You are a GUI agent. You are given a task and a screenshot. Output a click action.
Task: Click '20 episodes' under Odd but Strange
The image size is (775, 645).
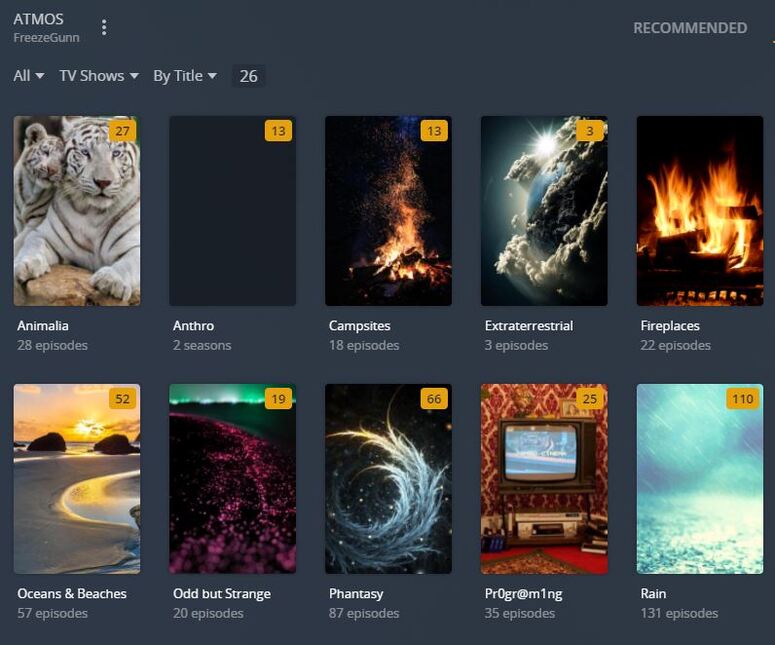(208, 613)
